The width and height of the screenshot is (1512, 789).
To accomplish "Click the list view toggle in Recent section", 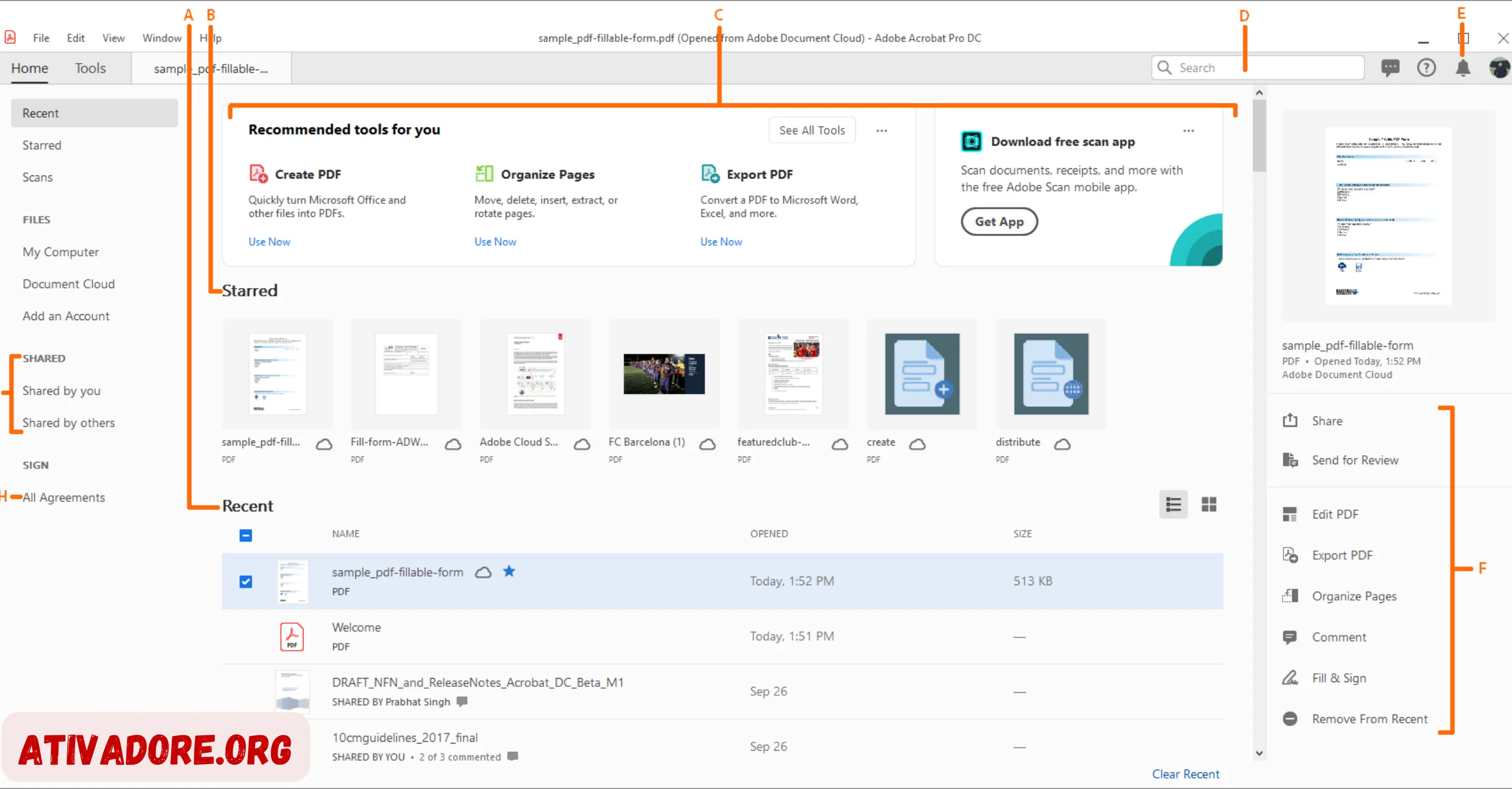I will (1173, 504).
